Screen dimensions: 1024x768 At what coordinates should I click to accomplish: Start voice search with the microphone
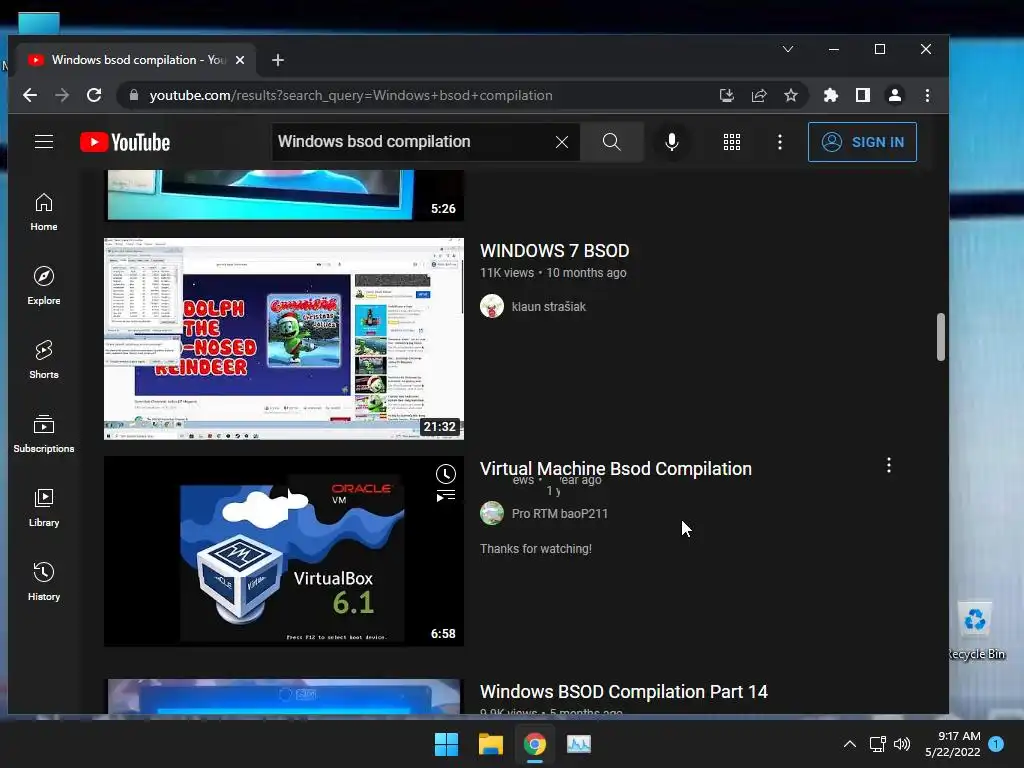pos(671,142)
